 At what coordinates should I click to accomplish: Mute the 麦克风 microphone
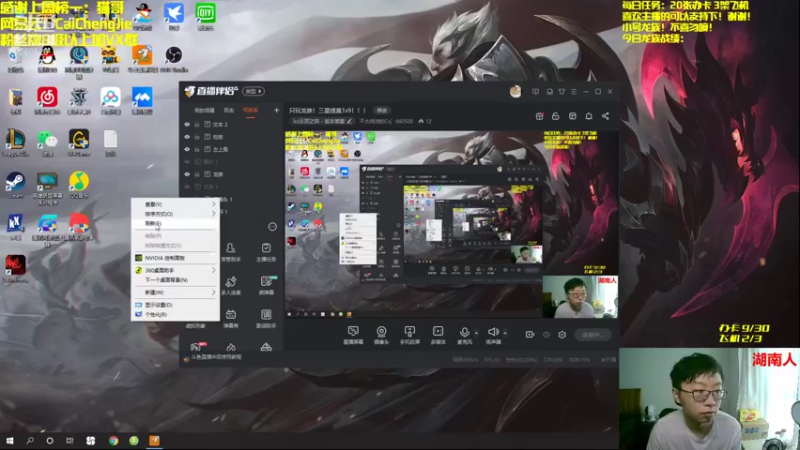click(x=464, y=335)
